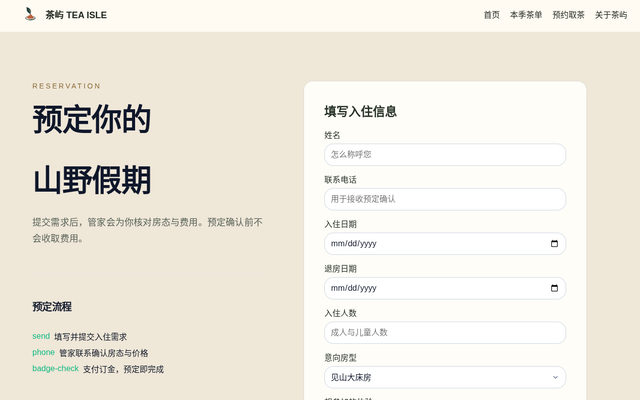This screenshot has width=640, height=400.
Task: Click the phone icon text in 预定流程
Action: (43, 352)
